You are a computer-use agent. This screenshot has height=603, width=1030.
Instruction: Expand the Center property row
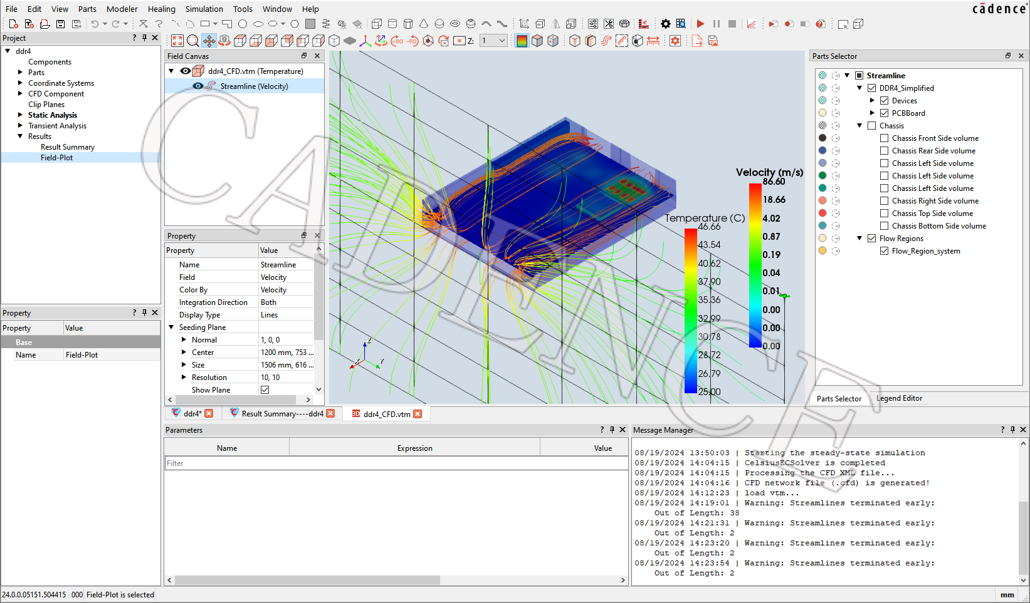pos(184,352)
